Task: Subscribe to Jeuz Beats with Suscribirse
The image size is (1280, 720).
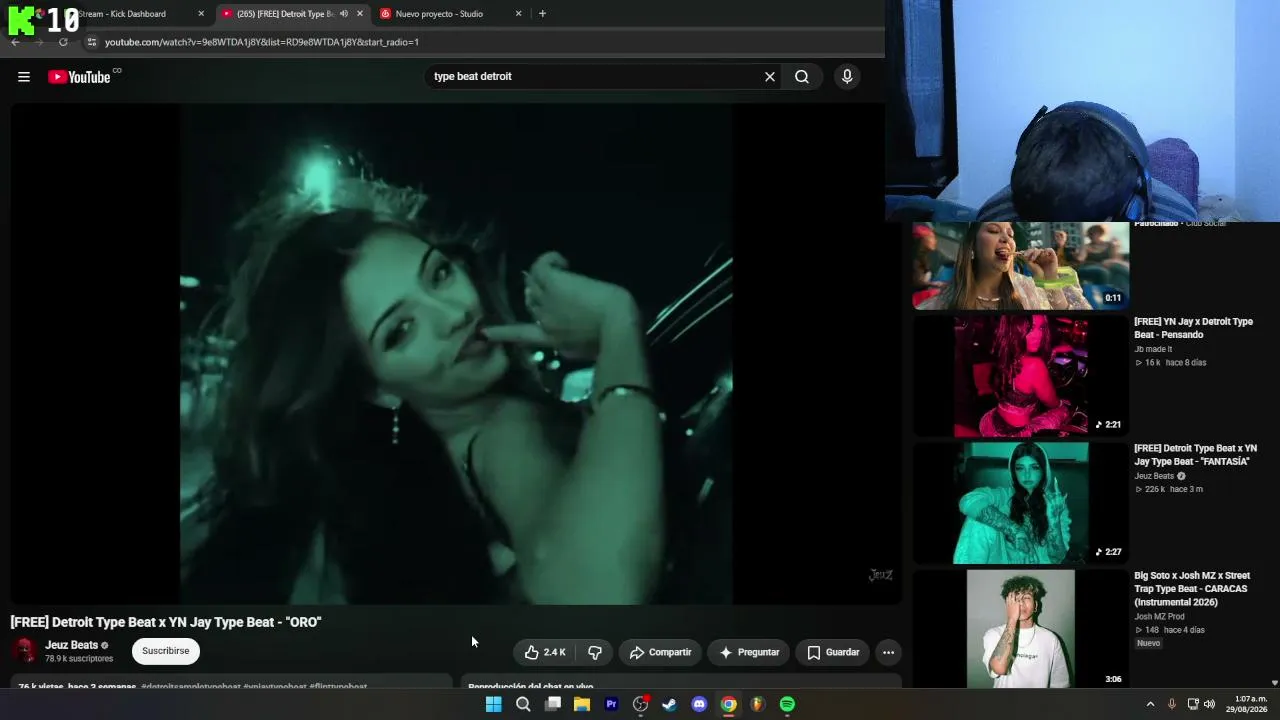Action: tap(166, 651)
